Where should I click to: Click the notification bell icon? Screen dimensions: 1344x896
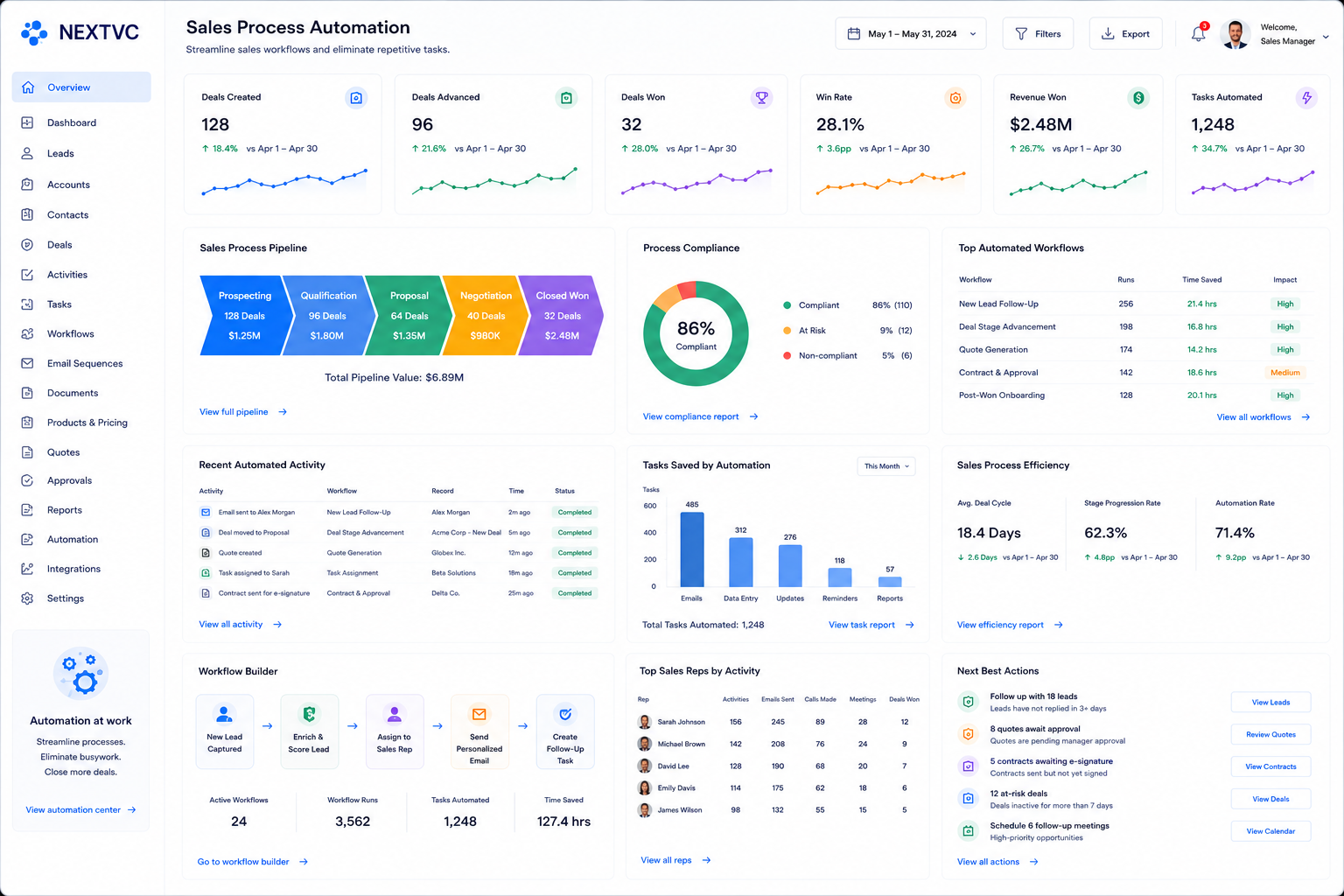coord(1199,34)
